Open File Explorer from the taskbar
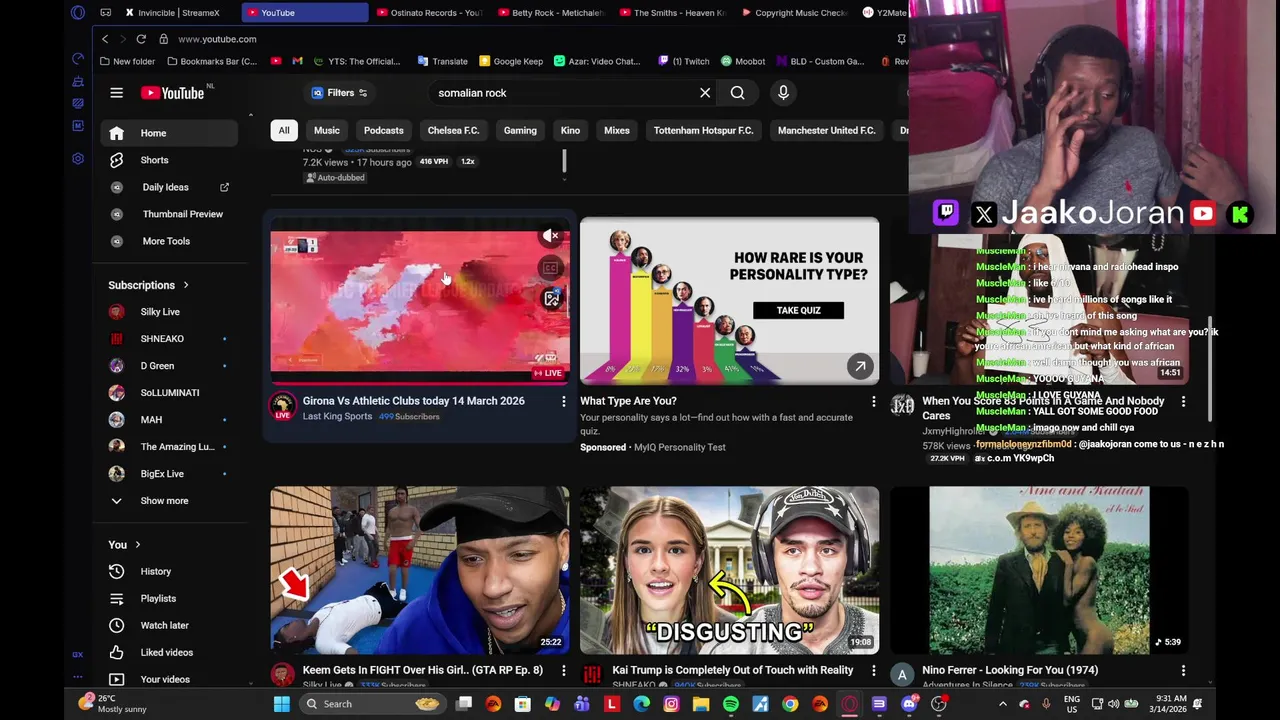 tap(701, 704)
